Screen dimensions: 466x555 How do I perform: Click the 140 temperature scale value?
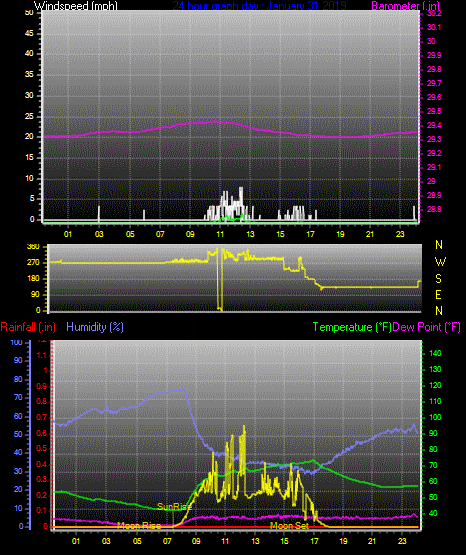click(435, 353)
